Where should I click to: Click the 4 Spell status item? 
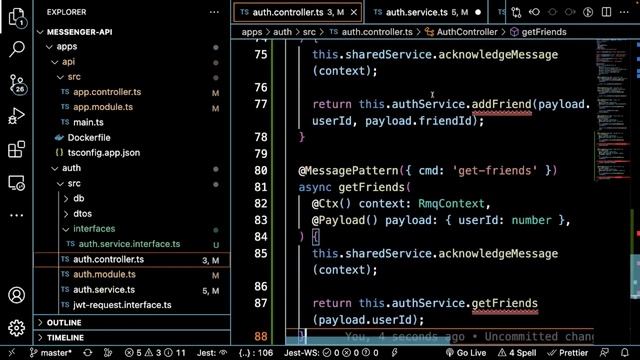click(x=517, y=353)
